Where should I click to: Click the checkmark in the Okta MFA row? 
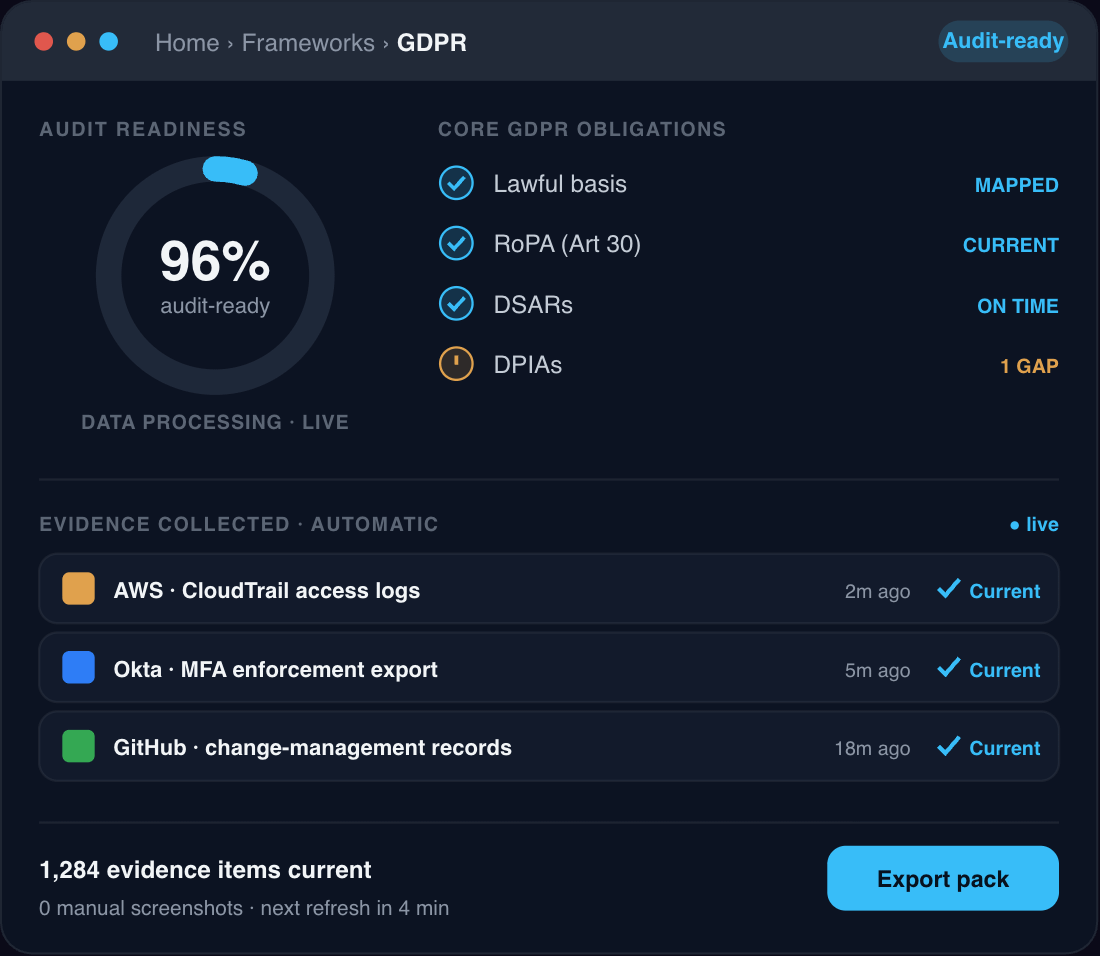(x=948, y=667)
